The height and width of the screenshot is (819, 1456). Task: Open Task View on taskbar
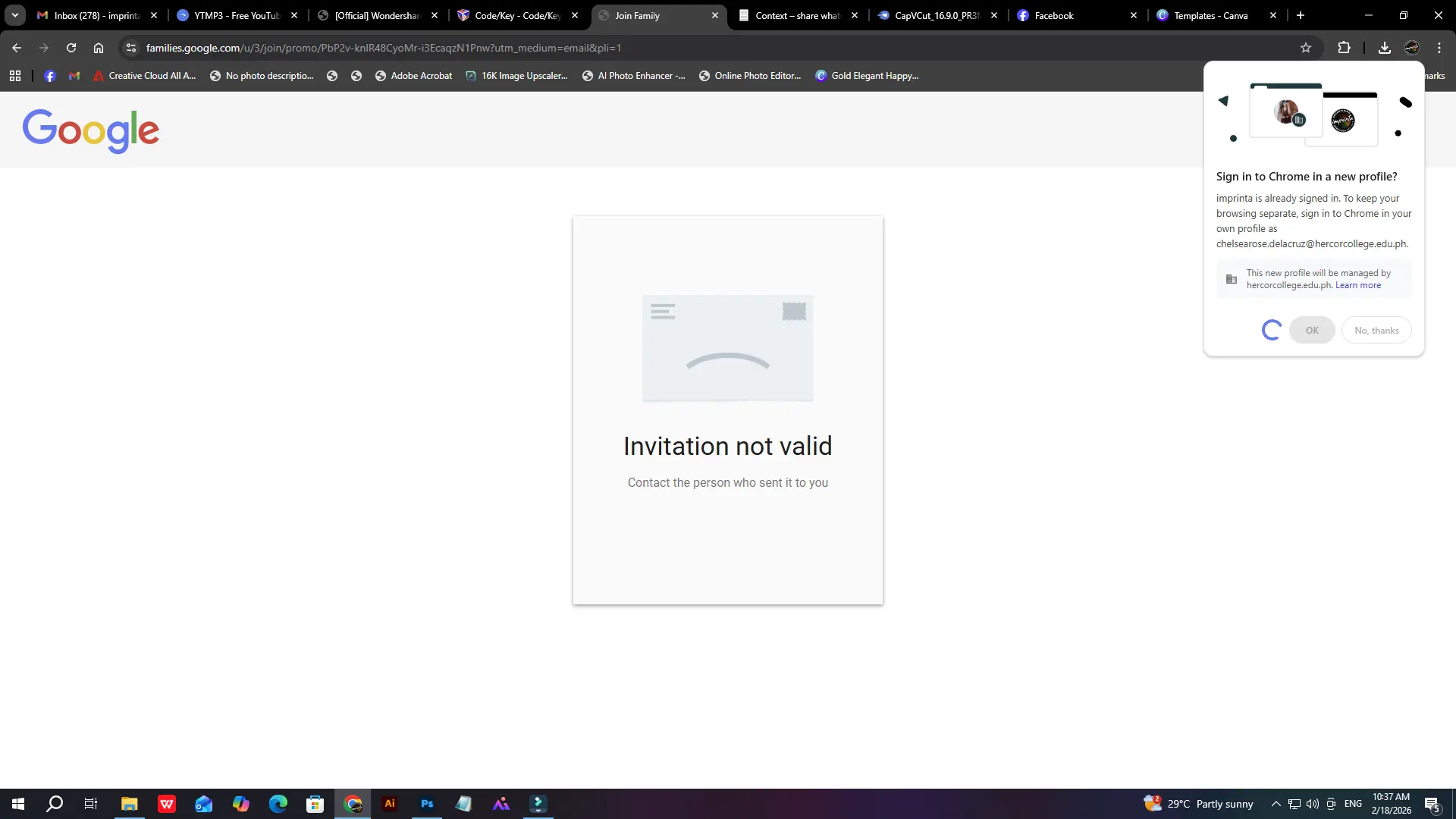(91, 804)
